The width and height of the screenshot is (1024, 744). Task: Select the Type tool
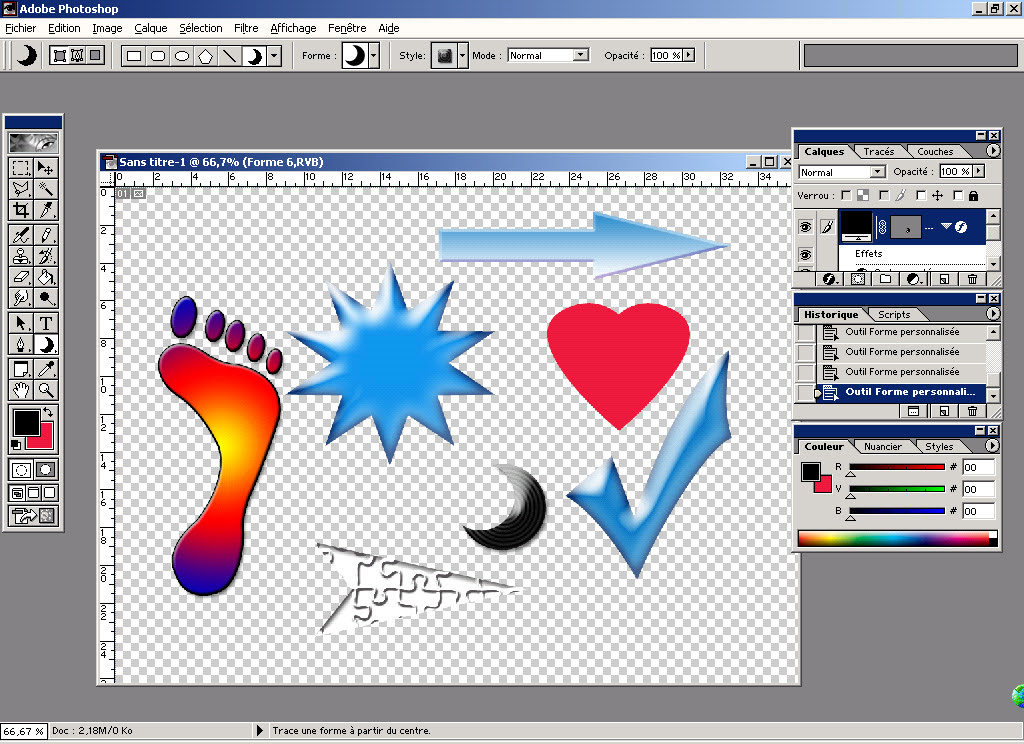coord(46,323)
